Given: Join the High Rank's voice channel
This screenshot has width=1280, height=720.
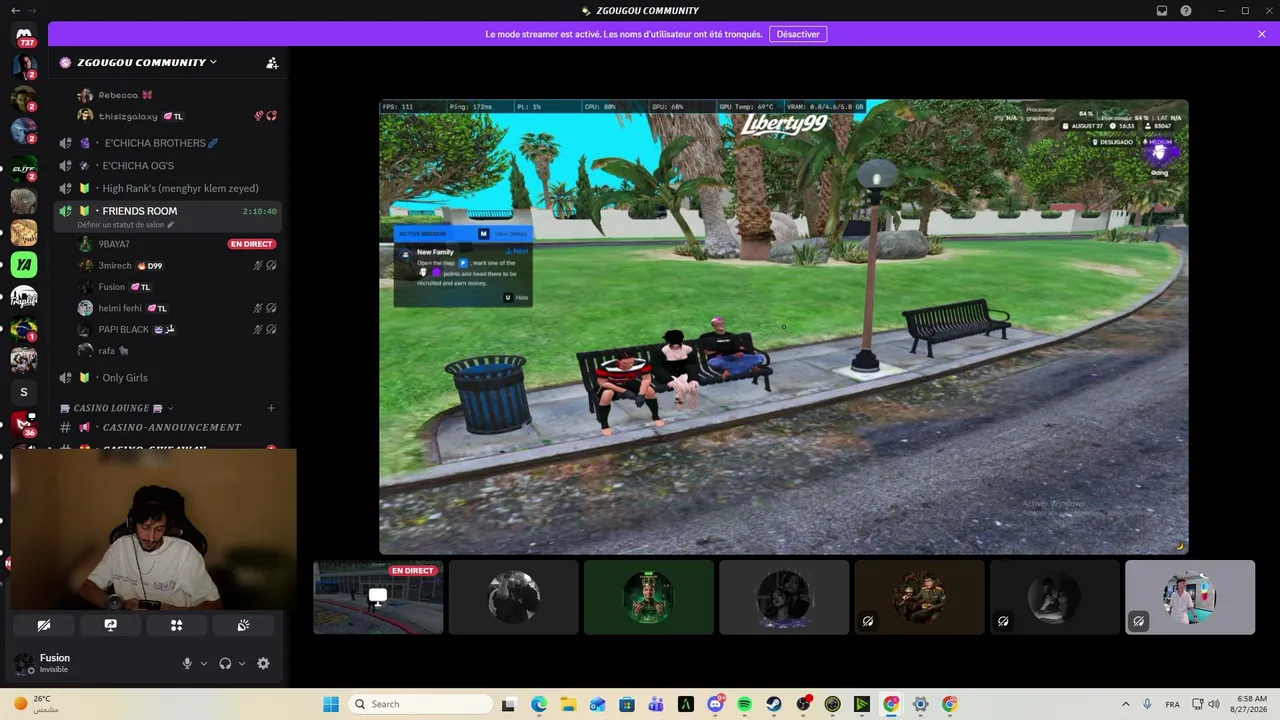Looking at the screenshot, I should 168,188.
